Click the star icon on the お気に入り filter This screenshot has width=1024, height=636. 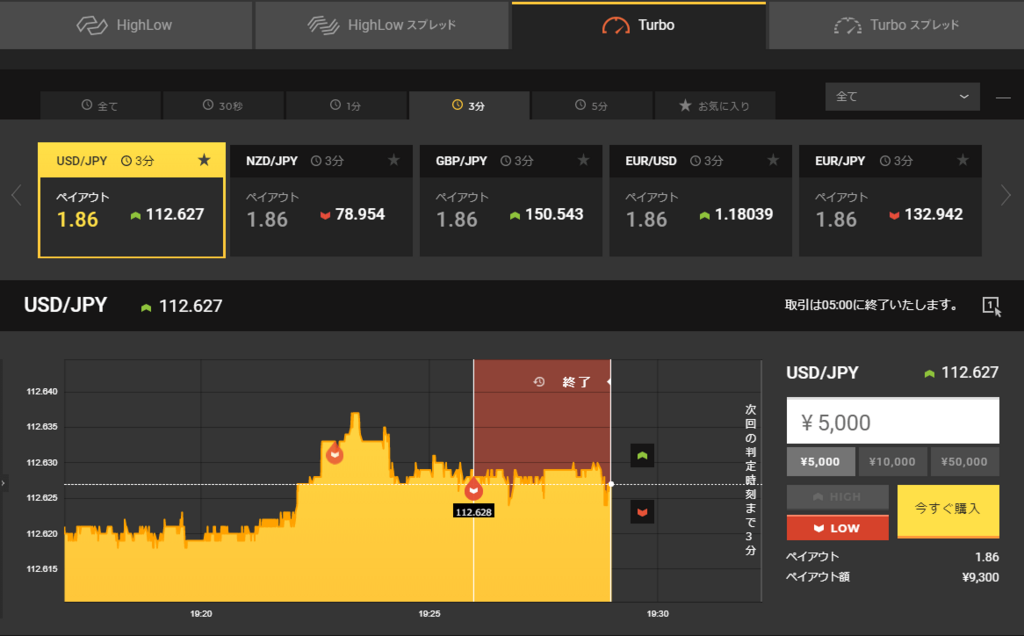(x=686, y=104)
